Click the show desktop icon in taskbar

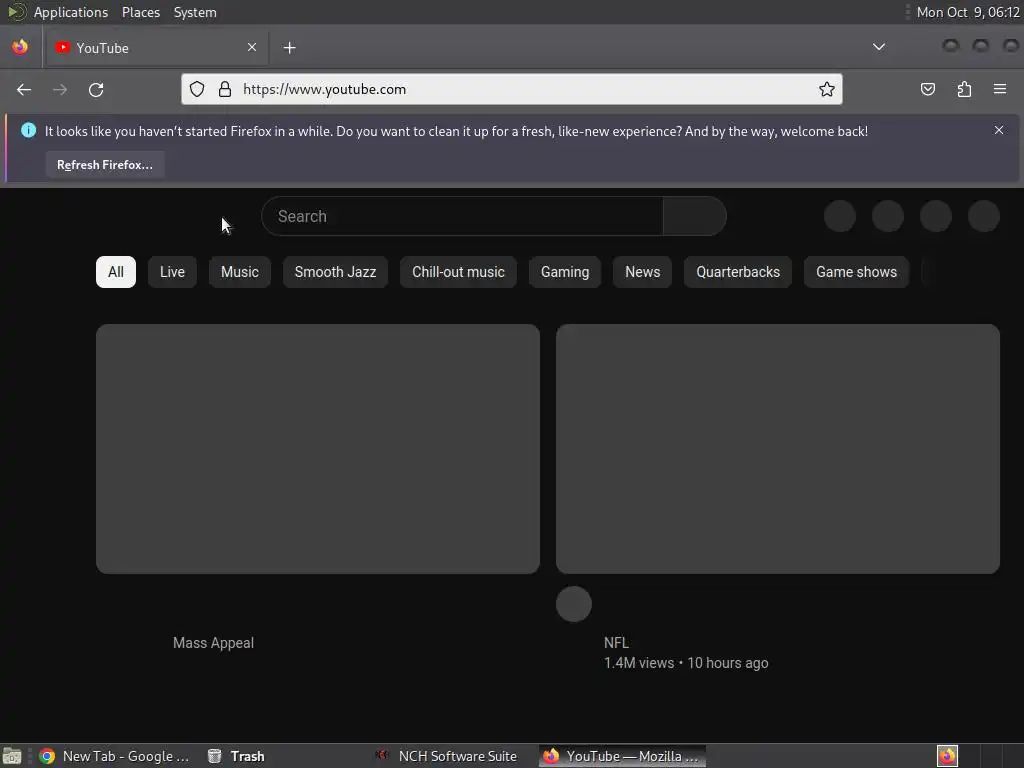[12, 756]
